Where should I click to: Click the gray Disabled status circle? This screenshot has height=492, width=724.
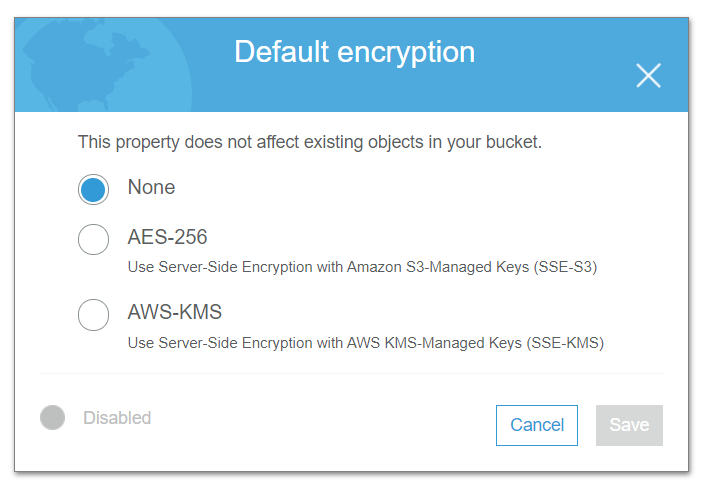click(53, 418)
